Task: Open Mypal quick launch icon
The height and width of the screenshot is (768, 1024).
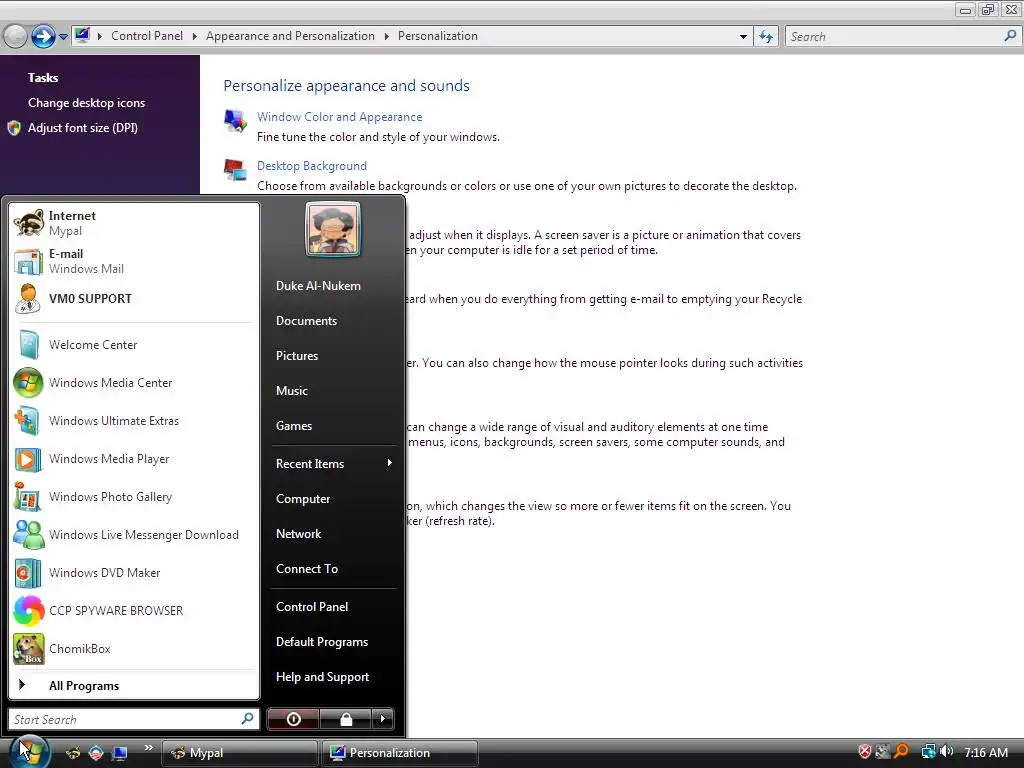Action: (x=73, y=753)
